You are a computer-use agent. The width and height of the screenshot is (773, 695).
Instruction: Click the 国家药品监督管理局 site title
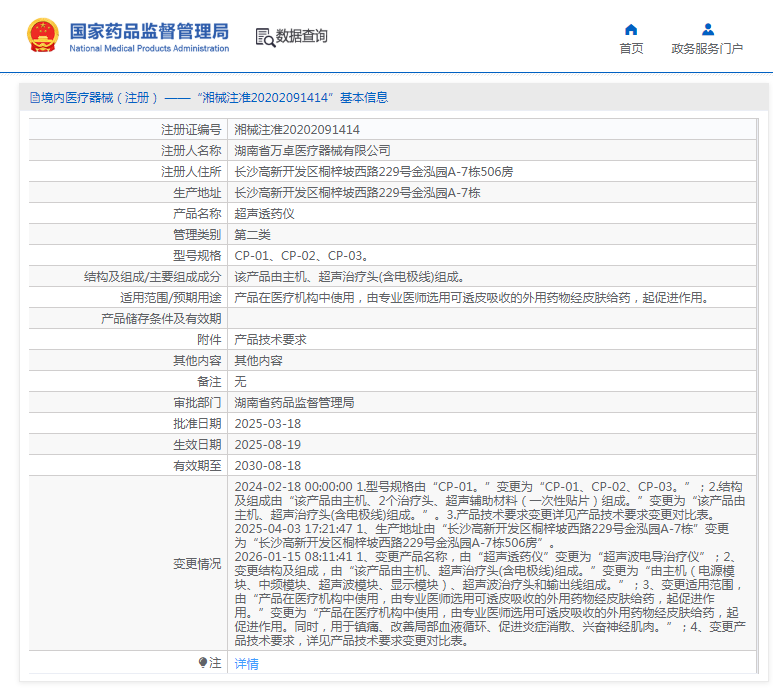[149, 30]
